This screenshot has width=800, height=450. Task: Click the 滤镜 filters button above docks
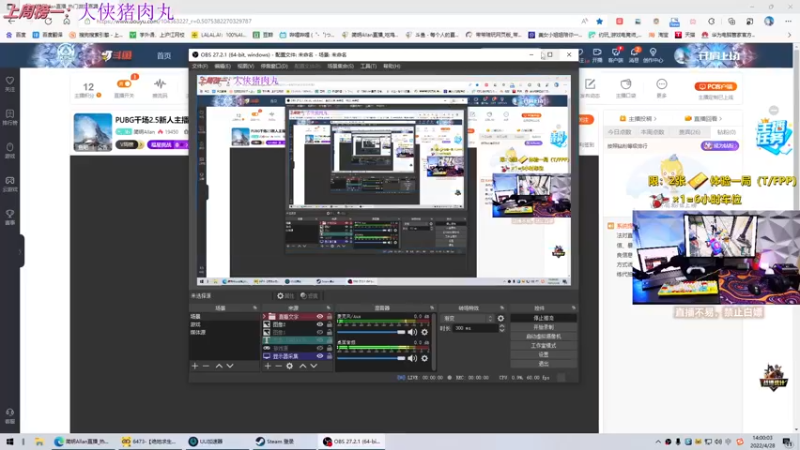pos(309,296)
